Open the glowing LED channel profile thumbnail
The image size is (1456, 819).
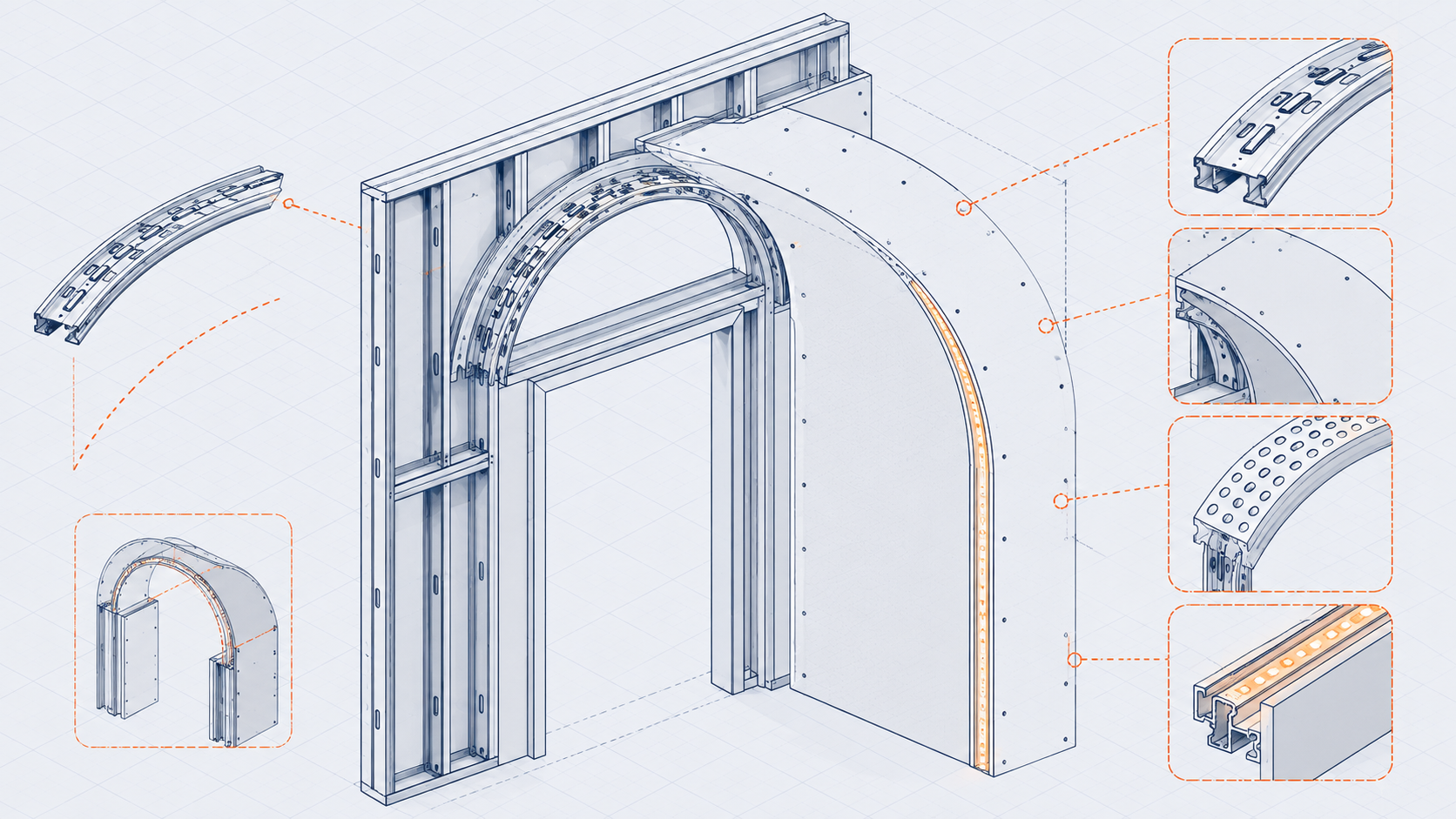(x=1280, y=693)
